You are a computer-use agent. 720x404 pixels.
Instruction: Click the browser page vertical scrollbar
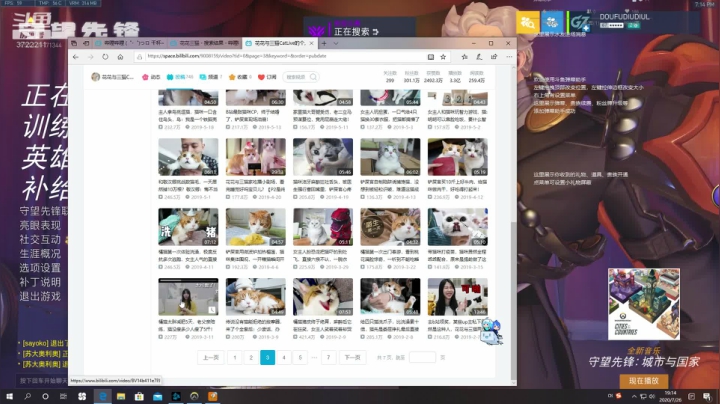click(x=513, y=301)
